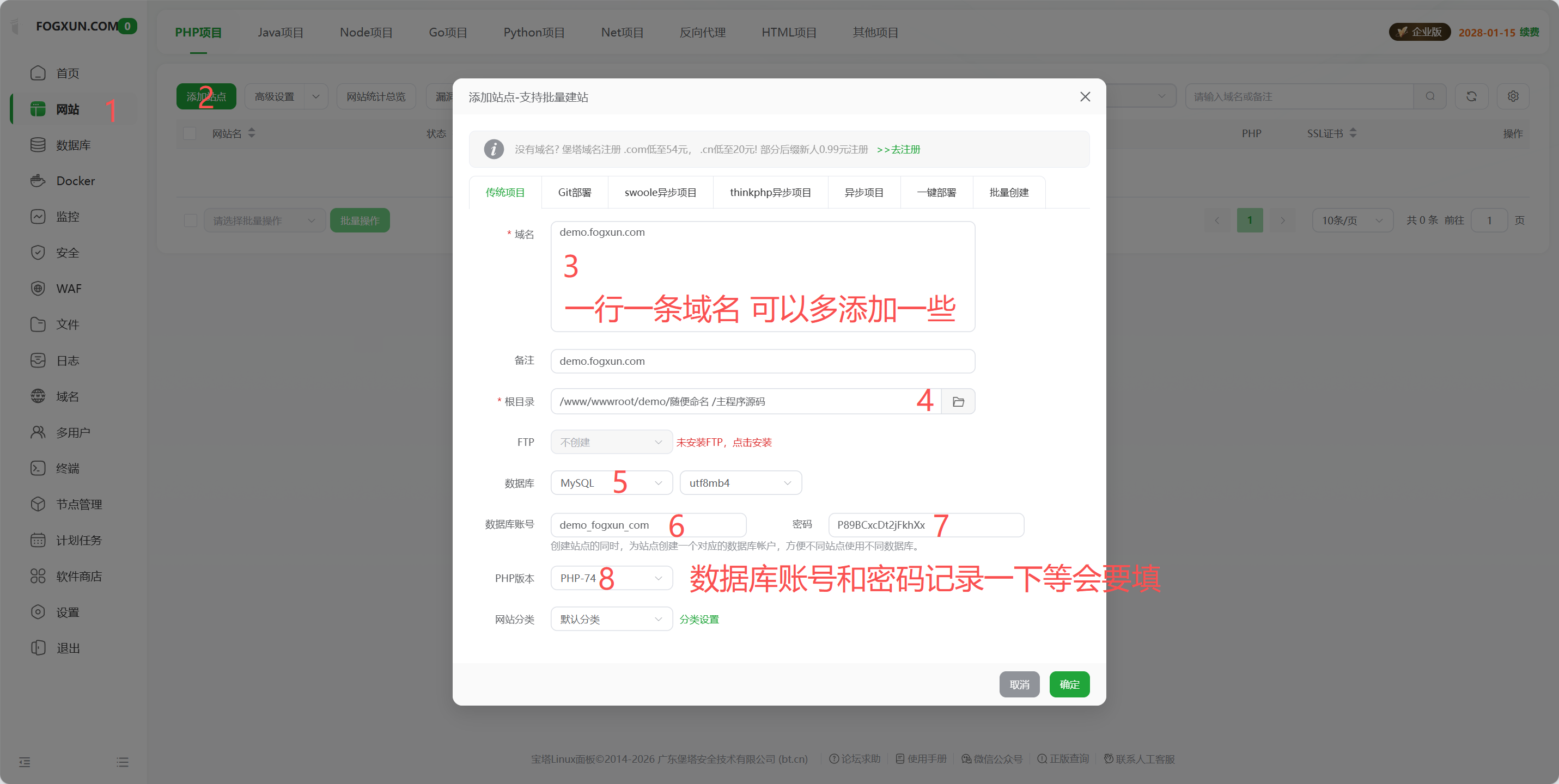Check the checkbox beside 请选择批量操作
The height and width of the screenshot is (784, 1559).
tap(190, 220)
